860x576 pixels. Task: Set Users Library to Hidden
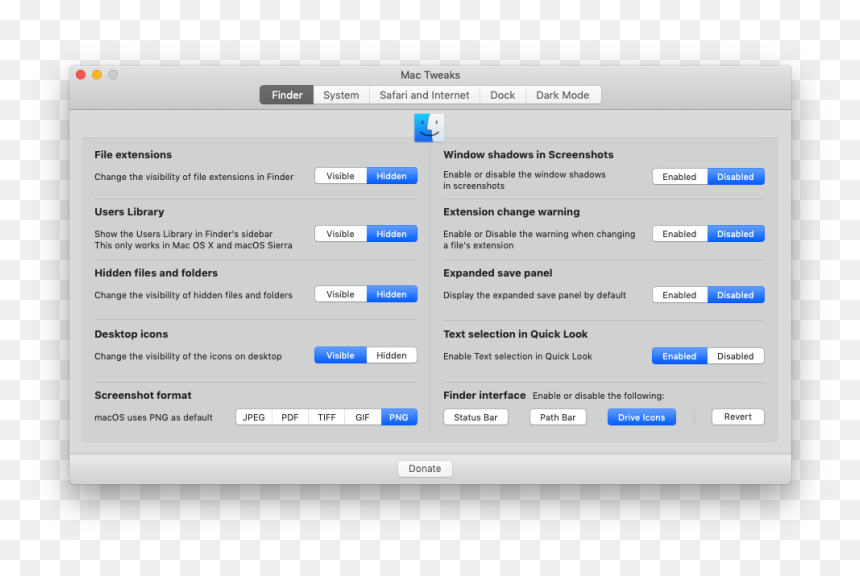(392, 234)
